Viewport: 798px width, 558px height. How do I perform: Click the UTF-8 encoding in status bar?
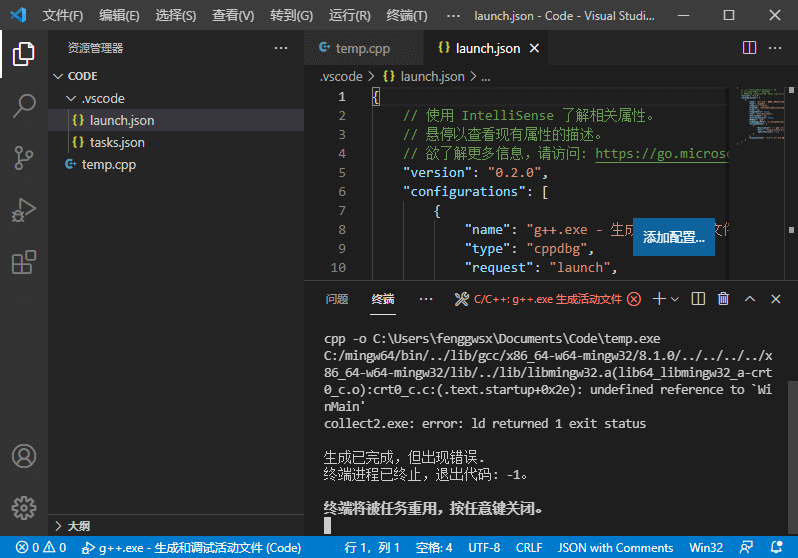484,547
